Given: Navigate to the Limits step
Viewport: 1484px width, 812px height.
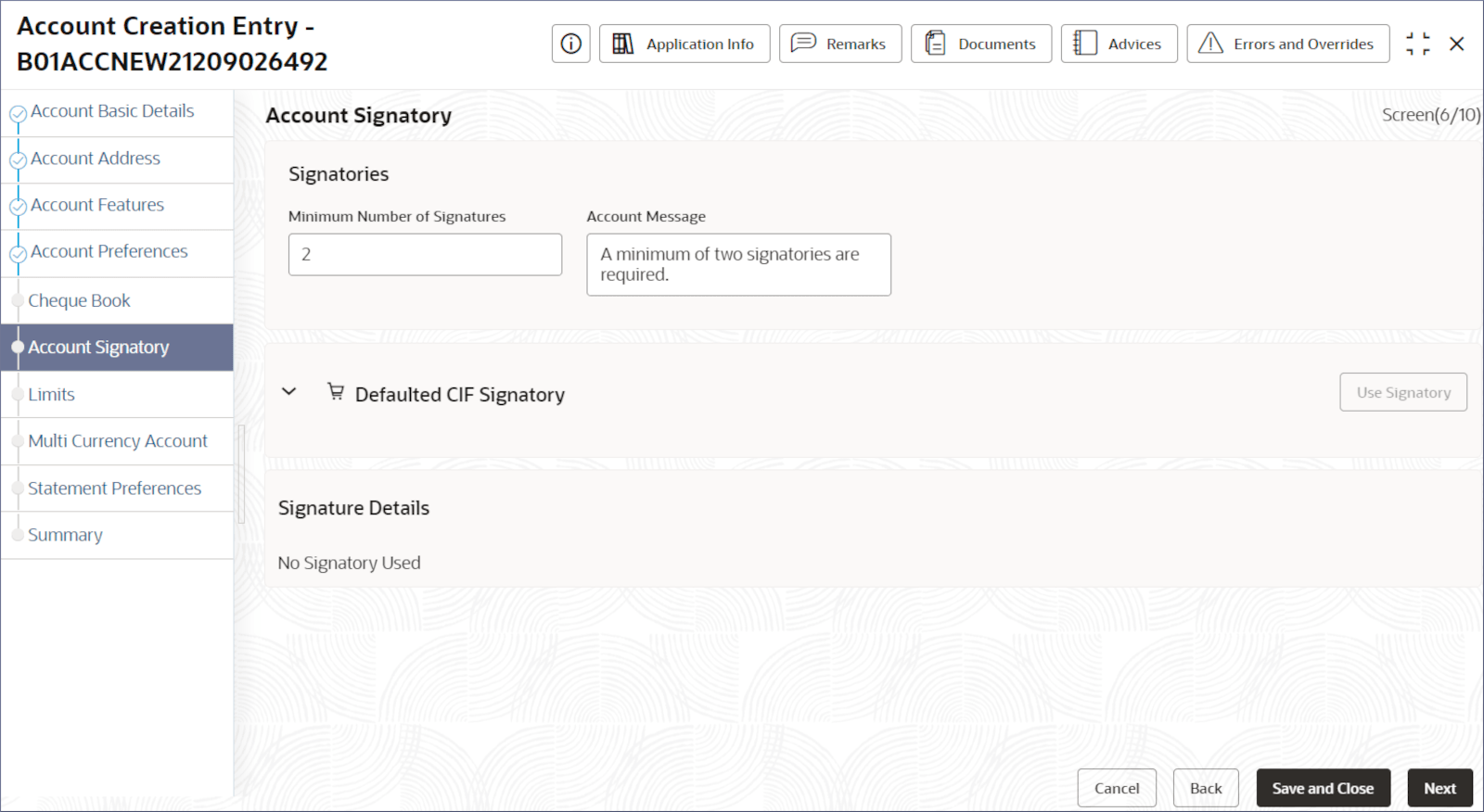Looking at the screenshot, I should [x=51, y=395].
